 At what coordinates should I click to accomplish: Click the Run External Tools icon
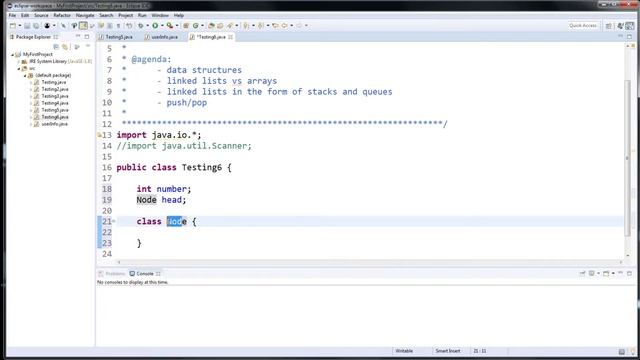coord(169,25)
